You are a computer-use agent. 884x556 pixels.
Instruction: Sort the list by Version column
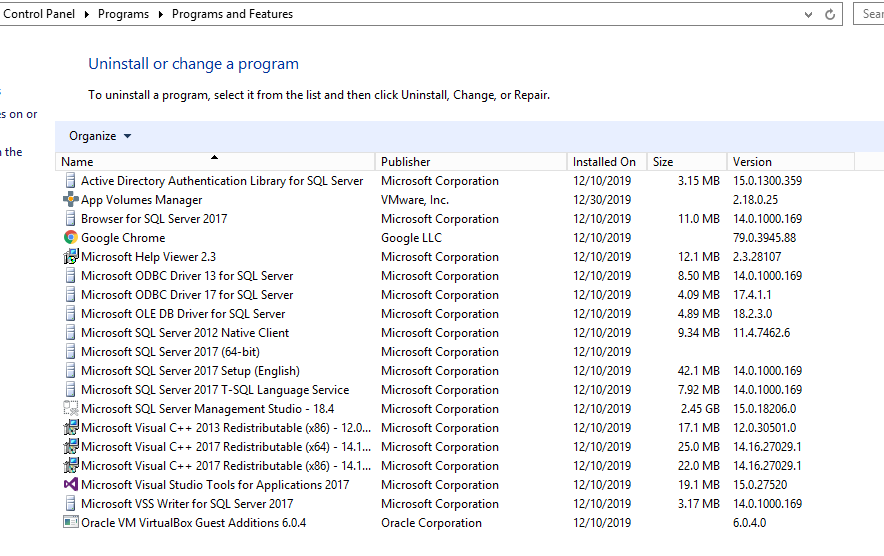(791, 162)
